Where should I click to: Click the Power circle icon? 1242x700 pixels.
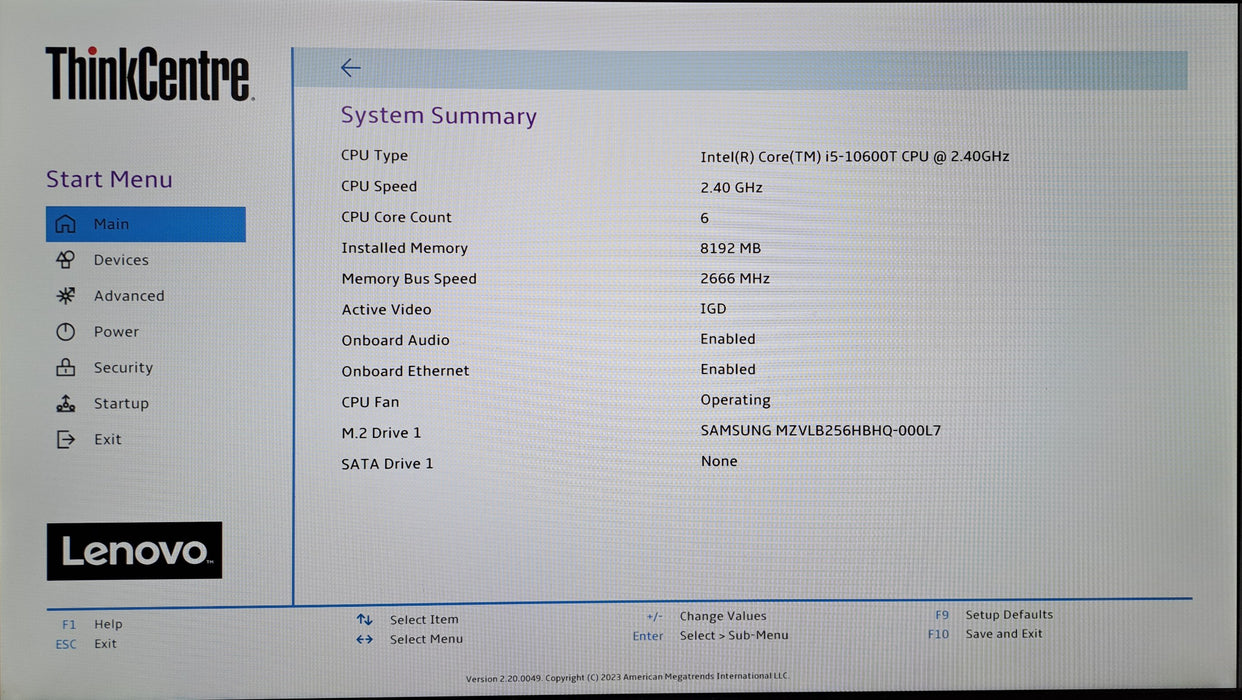[65, 332]
